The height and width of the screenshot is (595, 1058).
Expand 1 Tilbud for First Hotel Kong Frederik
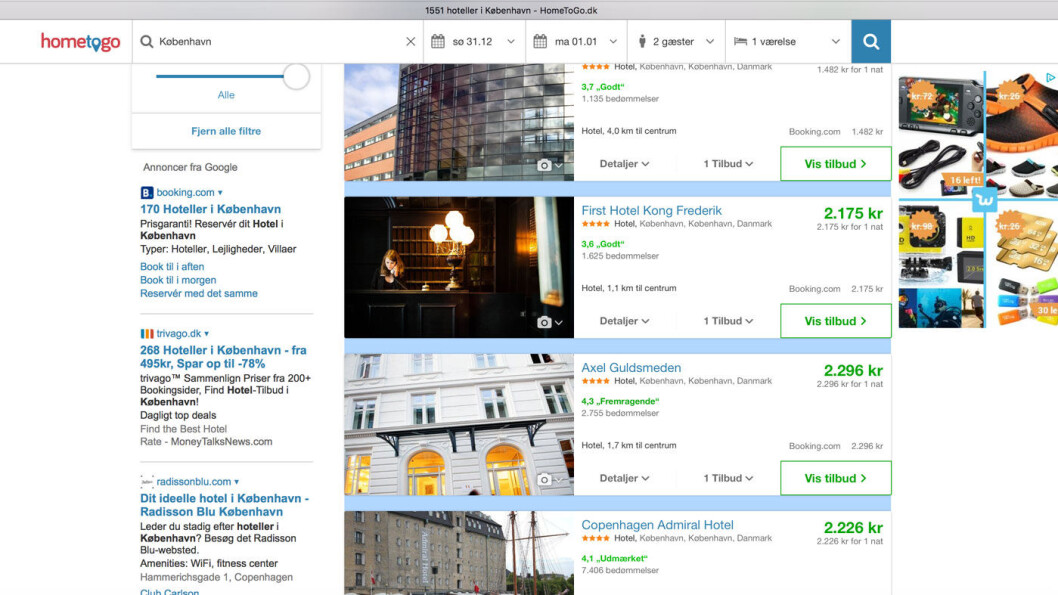pyautogui.click(x=728, y=321)
